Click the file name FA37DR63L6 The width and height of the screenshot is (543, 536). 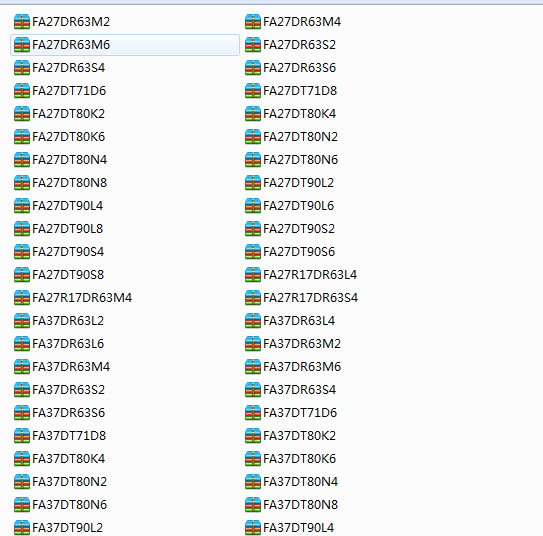pos(68,344)
